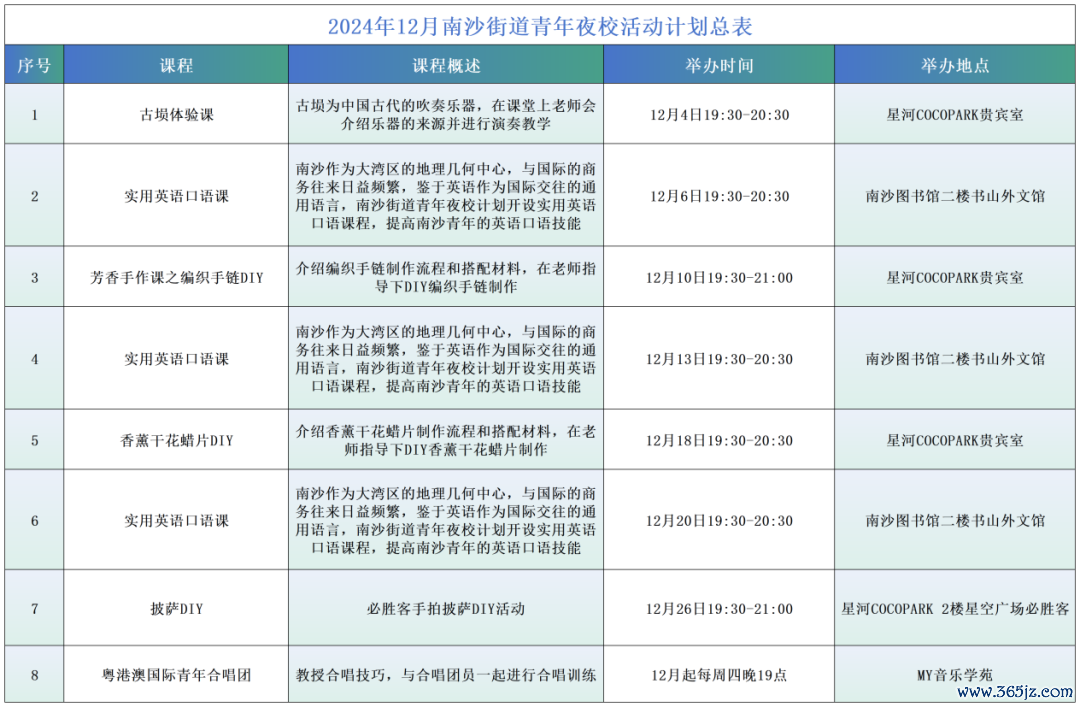Click the 举办地点 column header
The width and height of the screenshot is (1080, 707).
tap(955, 65)
